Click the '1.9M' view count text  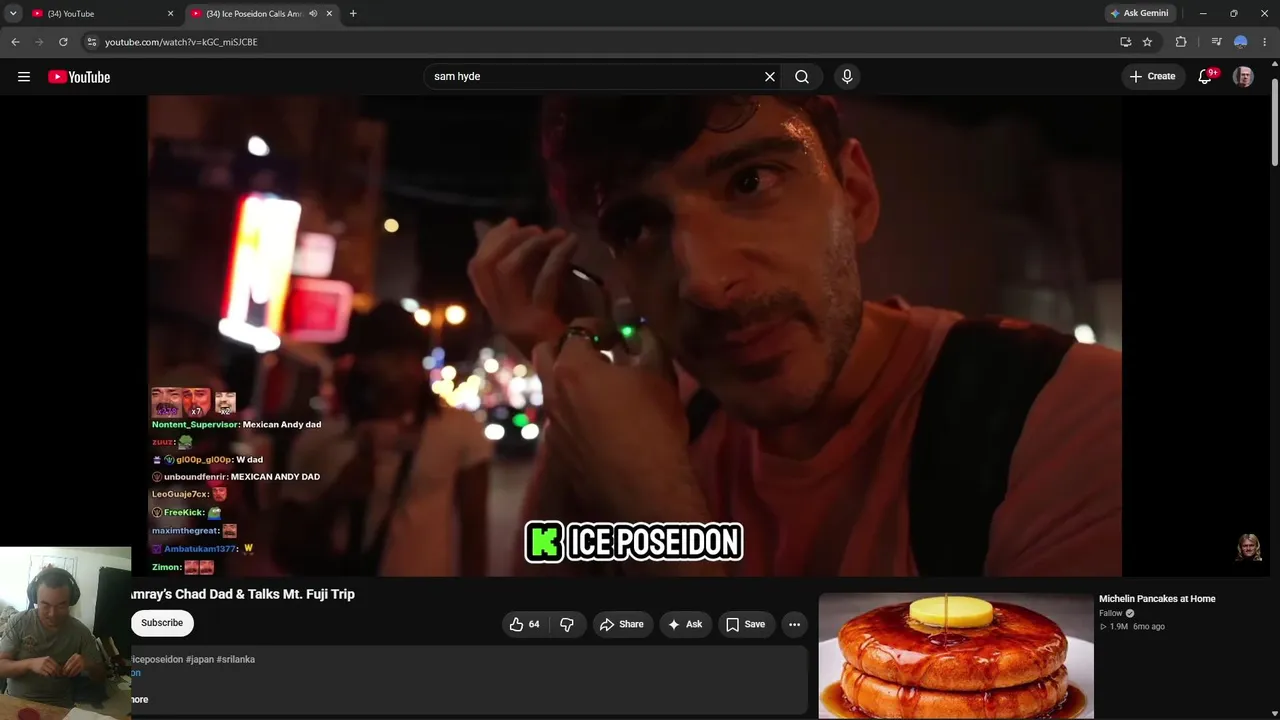(1119, 627)
